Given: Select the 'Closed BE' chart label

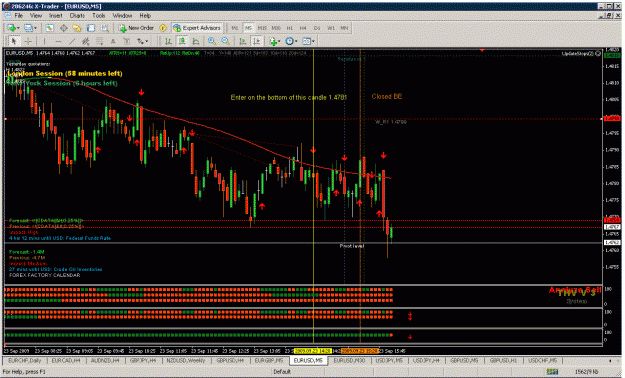Looking at the screenshot, I should (x=387, y=96).
